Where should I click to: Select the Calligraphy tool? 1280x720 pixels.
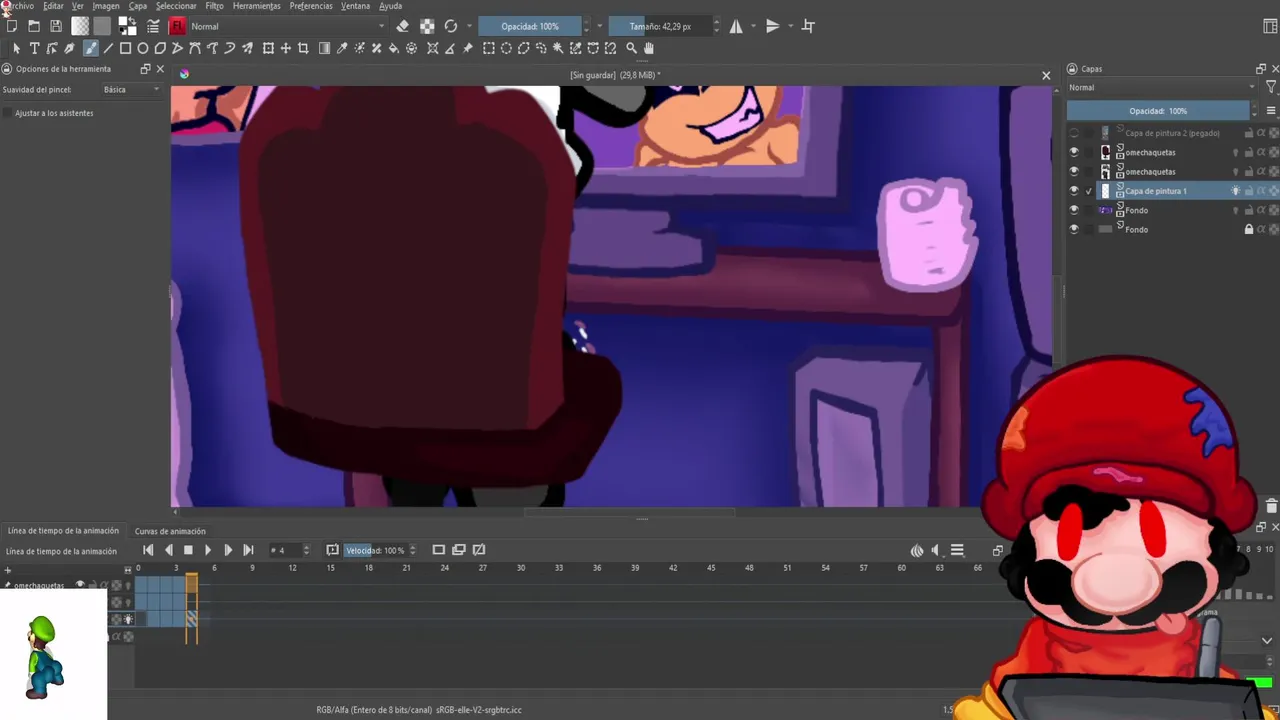pos(69,48)
